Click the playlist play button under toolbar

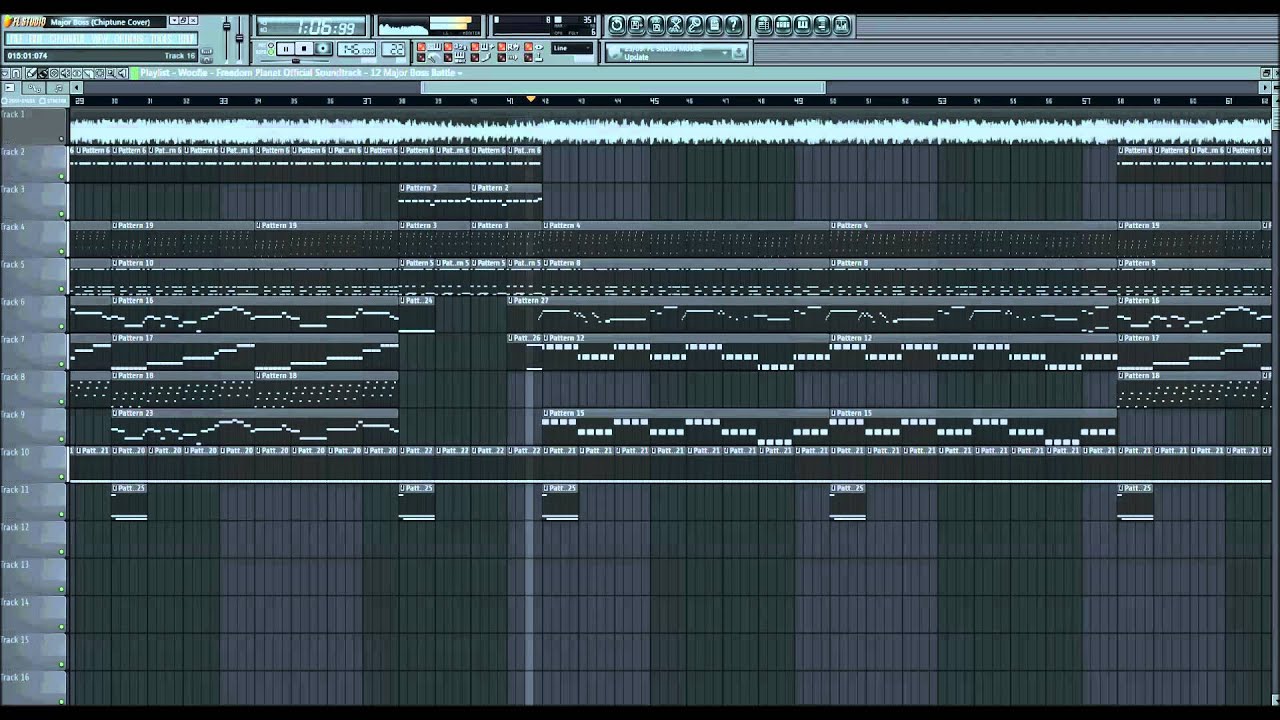[x=9, y=87]
